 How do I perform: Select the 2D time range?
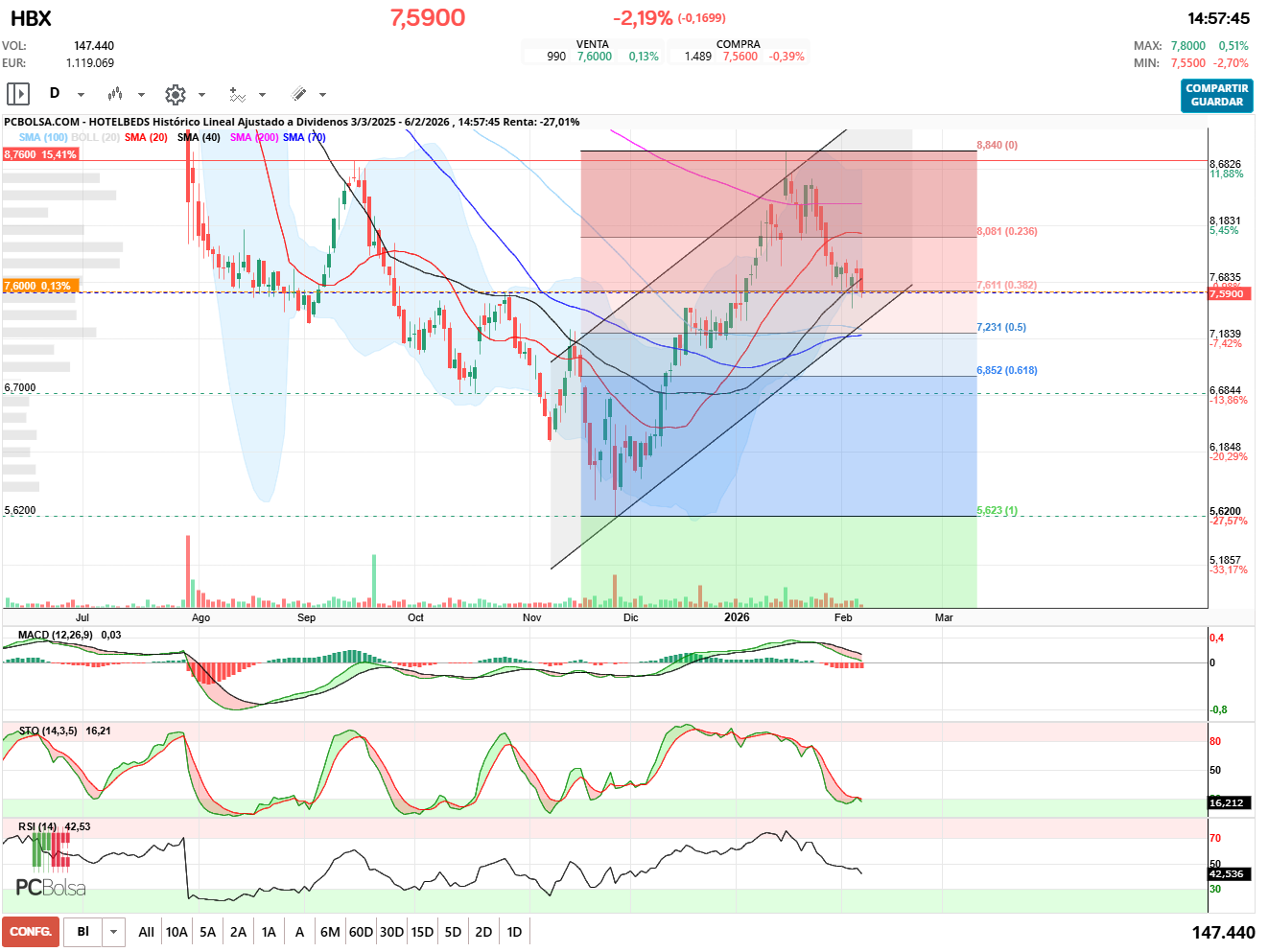click(483, 932)
